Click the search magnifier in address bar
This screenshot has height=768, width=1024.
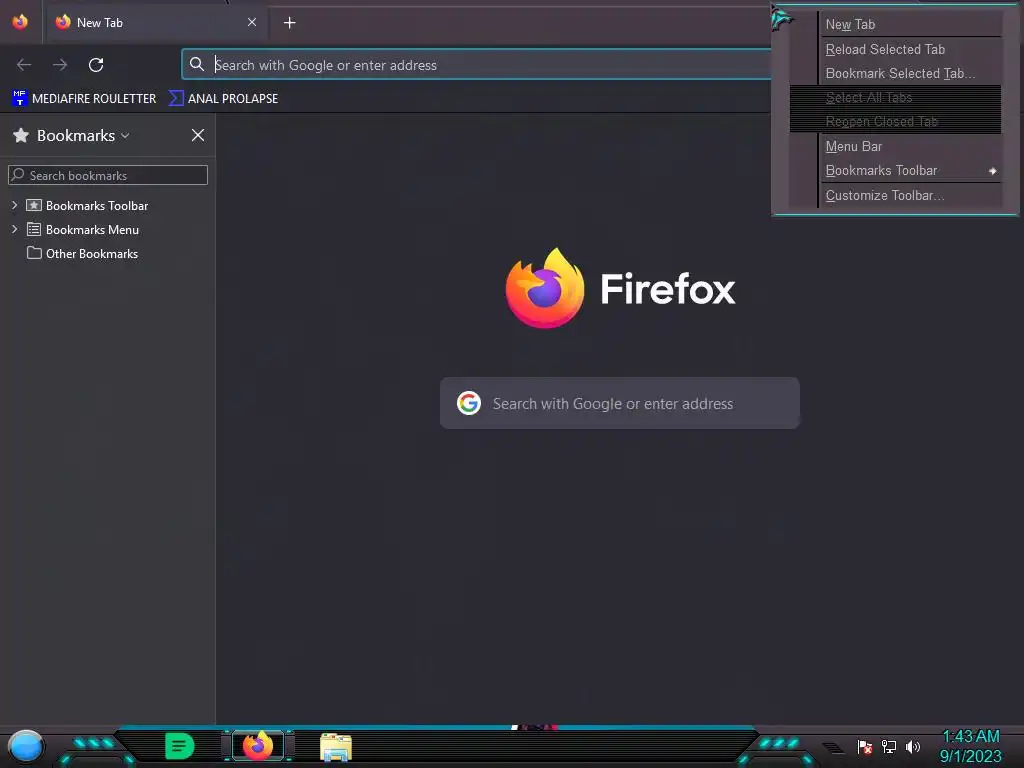click(197, 64)
